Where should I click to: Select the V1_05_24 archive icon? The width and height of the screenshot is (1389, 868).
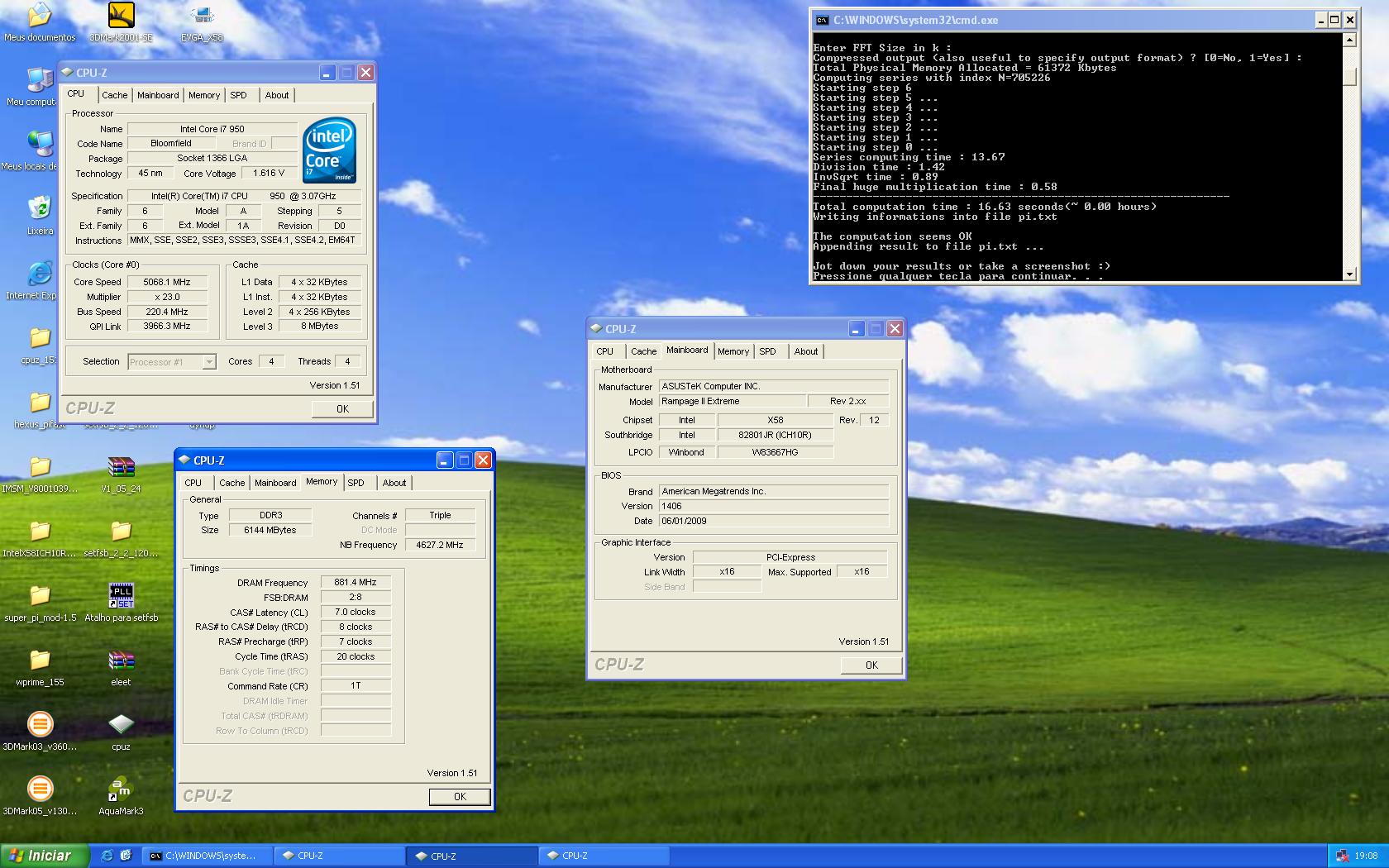121,474
